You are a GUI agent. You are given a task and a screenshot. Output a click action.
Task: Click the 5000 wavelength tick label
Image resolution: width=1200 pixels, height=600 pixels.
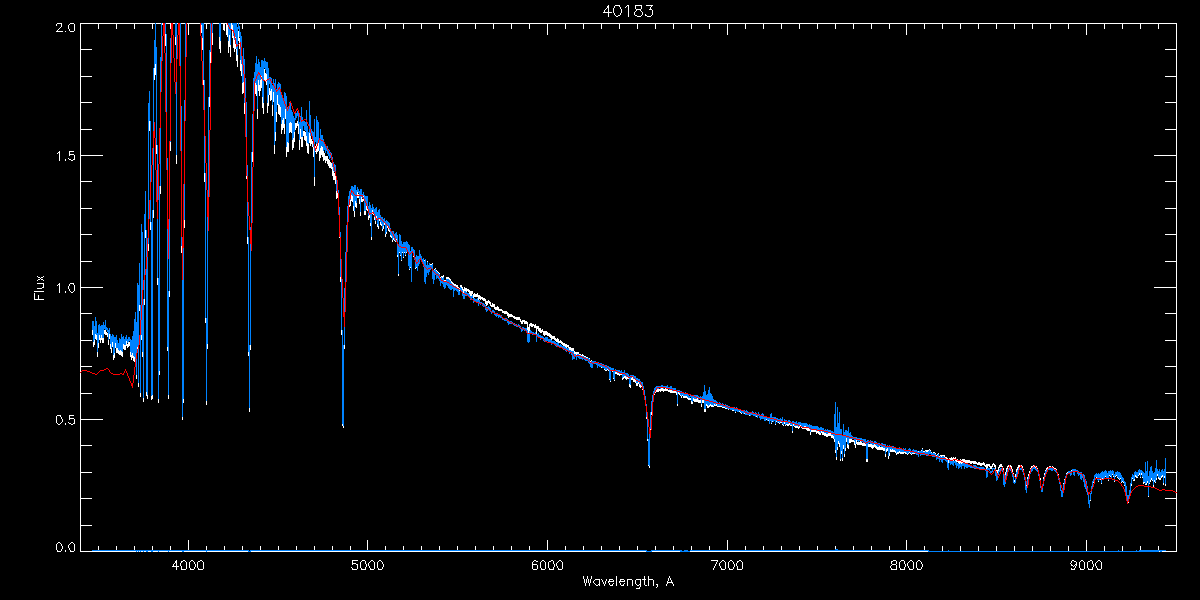click(367, 564)
